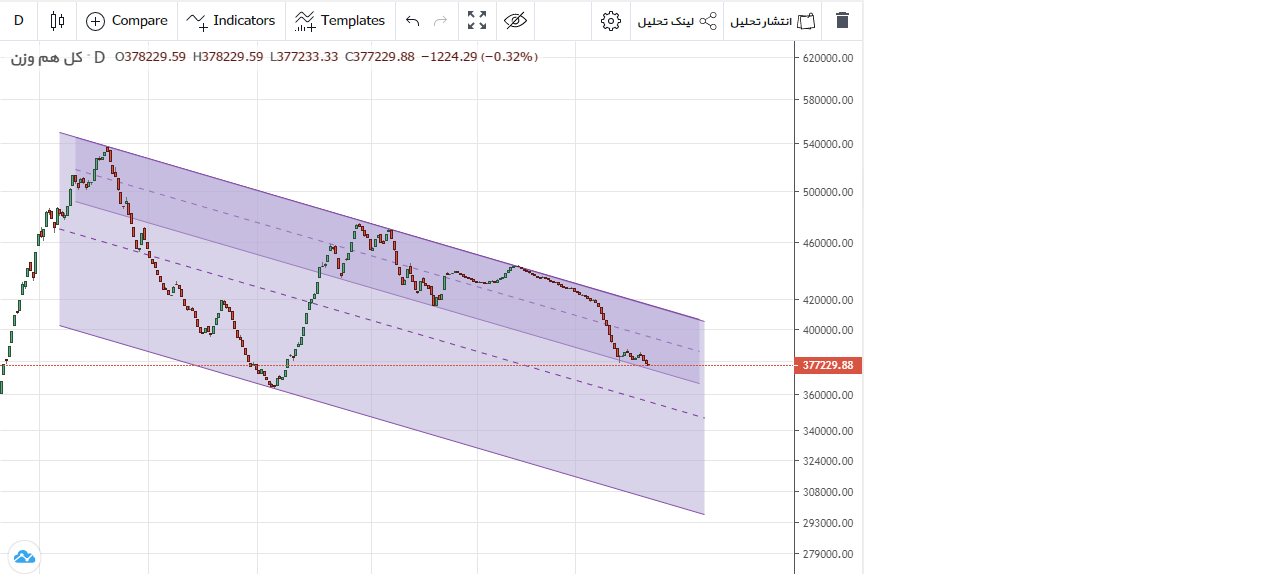Click the 540000.00 price axis label
This screenshot has height=574, width=1274.
[x=828, y=144]
